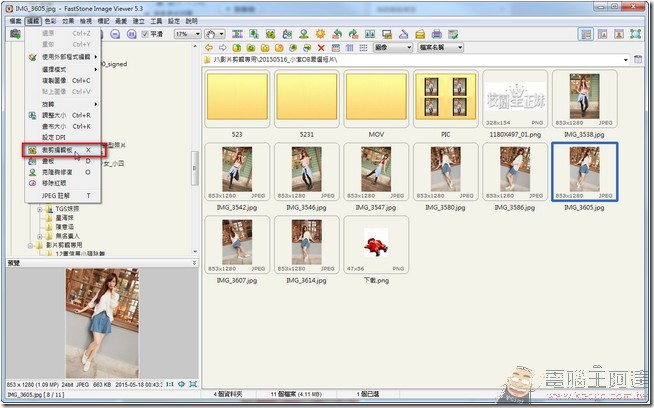Image resolution: width=654 pixels, height=408 pixels.
Task: Select the 下載.png thumbnail
Action: point(376,245)
